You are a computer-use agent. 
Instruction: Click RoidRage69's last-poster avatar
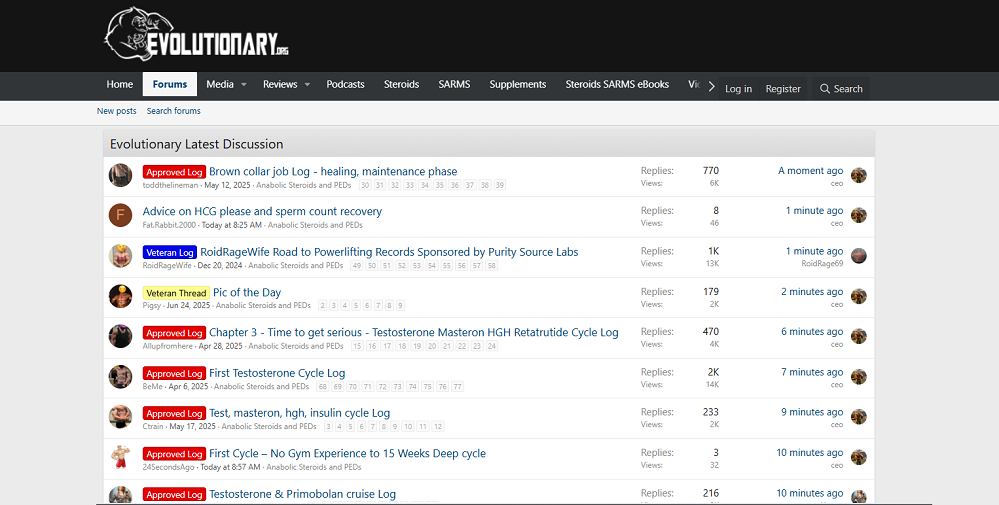[859, 255]
